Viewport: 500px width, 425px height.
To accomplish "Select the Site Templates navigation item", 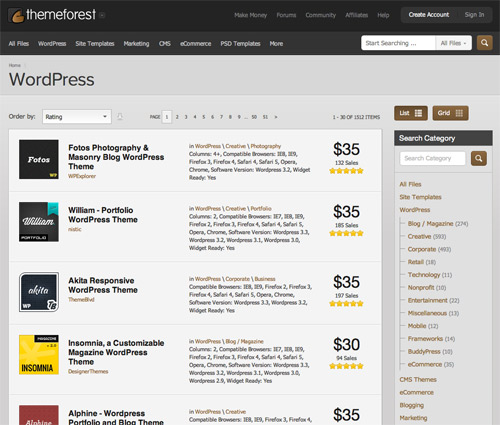I will tap(95, 44).
